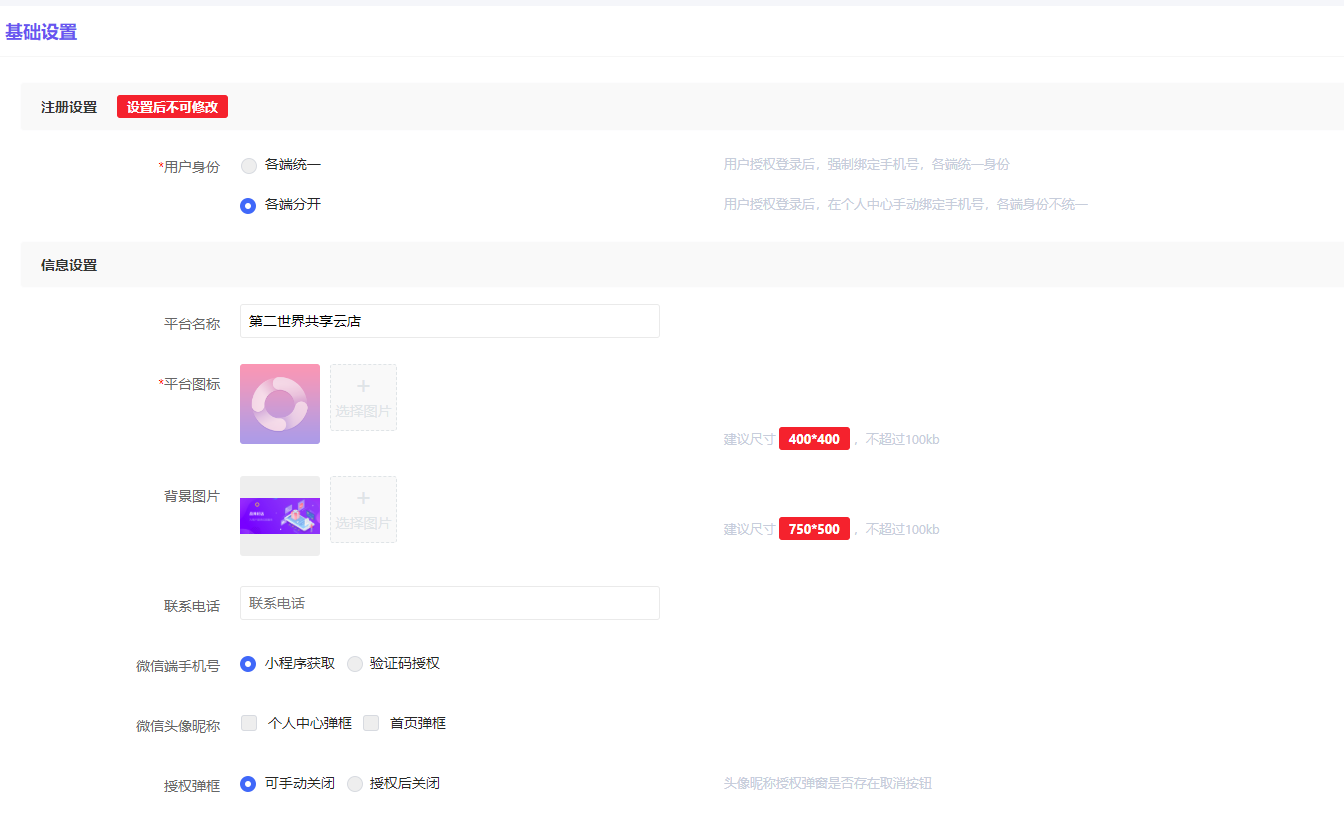Image resolution: width=1344 pixels, height=822 pixels.
Task: Click the red 750*500 size badge
Action: click(814, 529)
